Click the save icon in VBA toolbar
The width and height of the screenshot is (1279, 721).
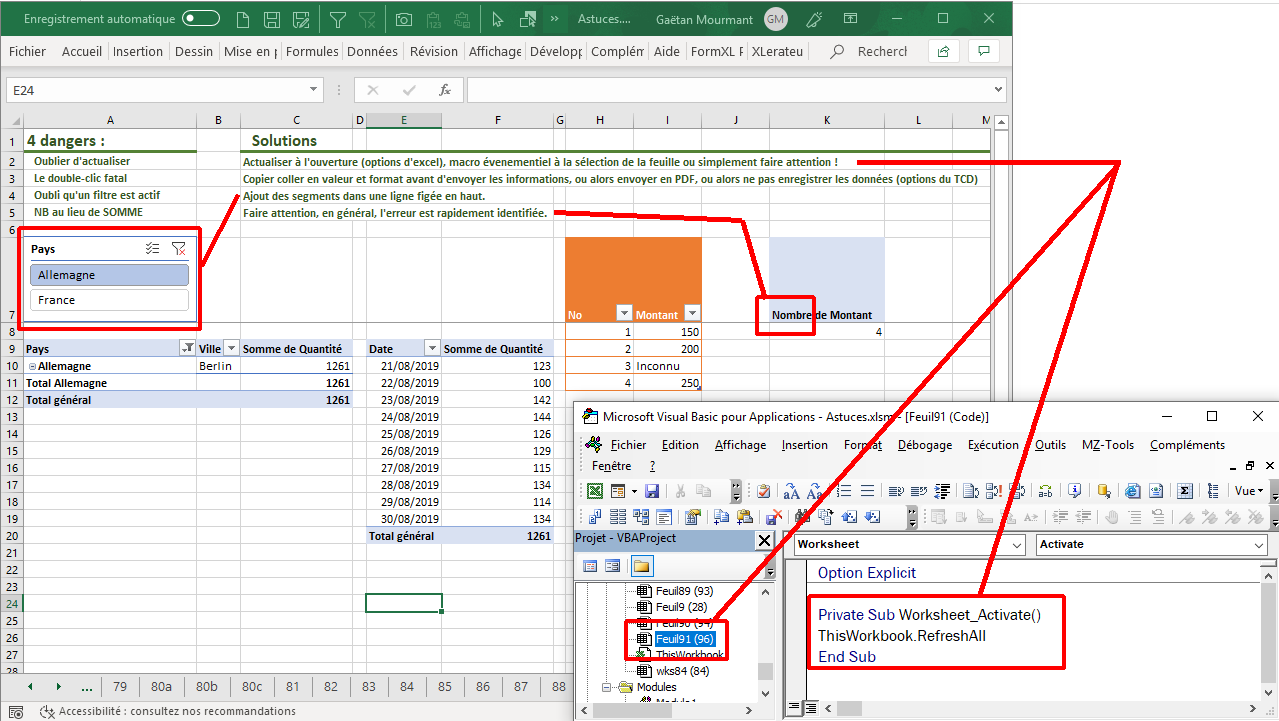[652, 491]
